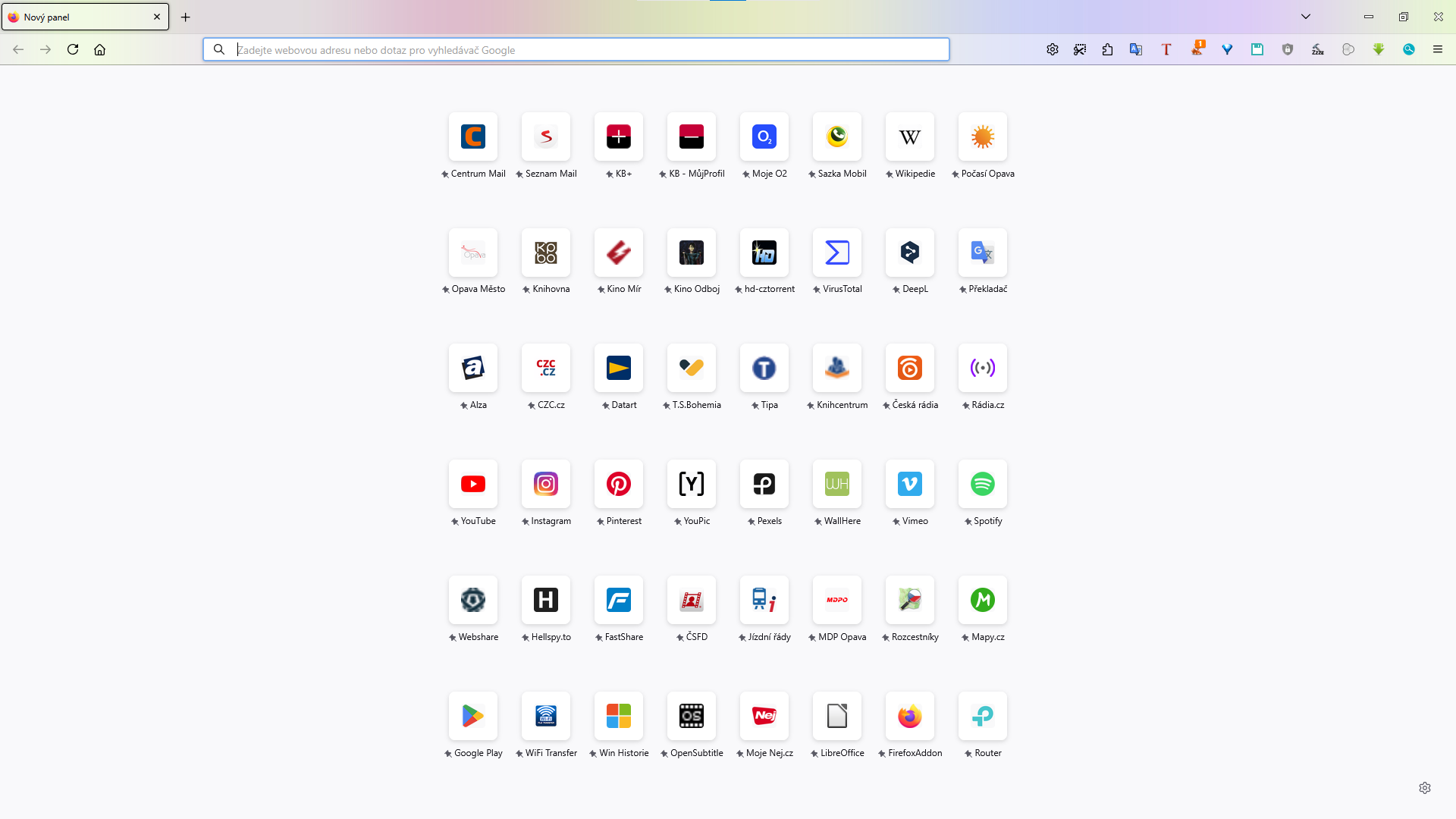The image size is (1456, 819).
Task: Open the Pinterest shortcut
Action: [x=619, y=485]
